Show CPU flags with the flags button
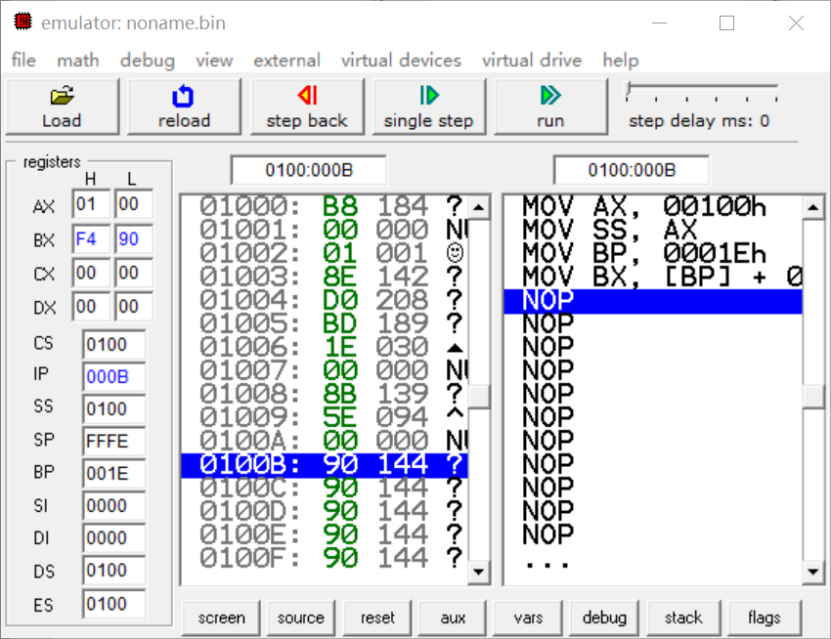The width and height of the screenshot is (831, 639). pyautogui.click(x=763, y=617)
